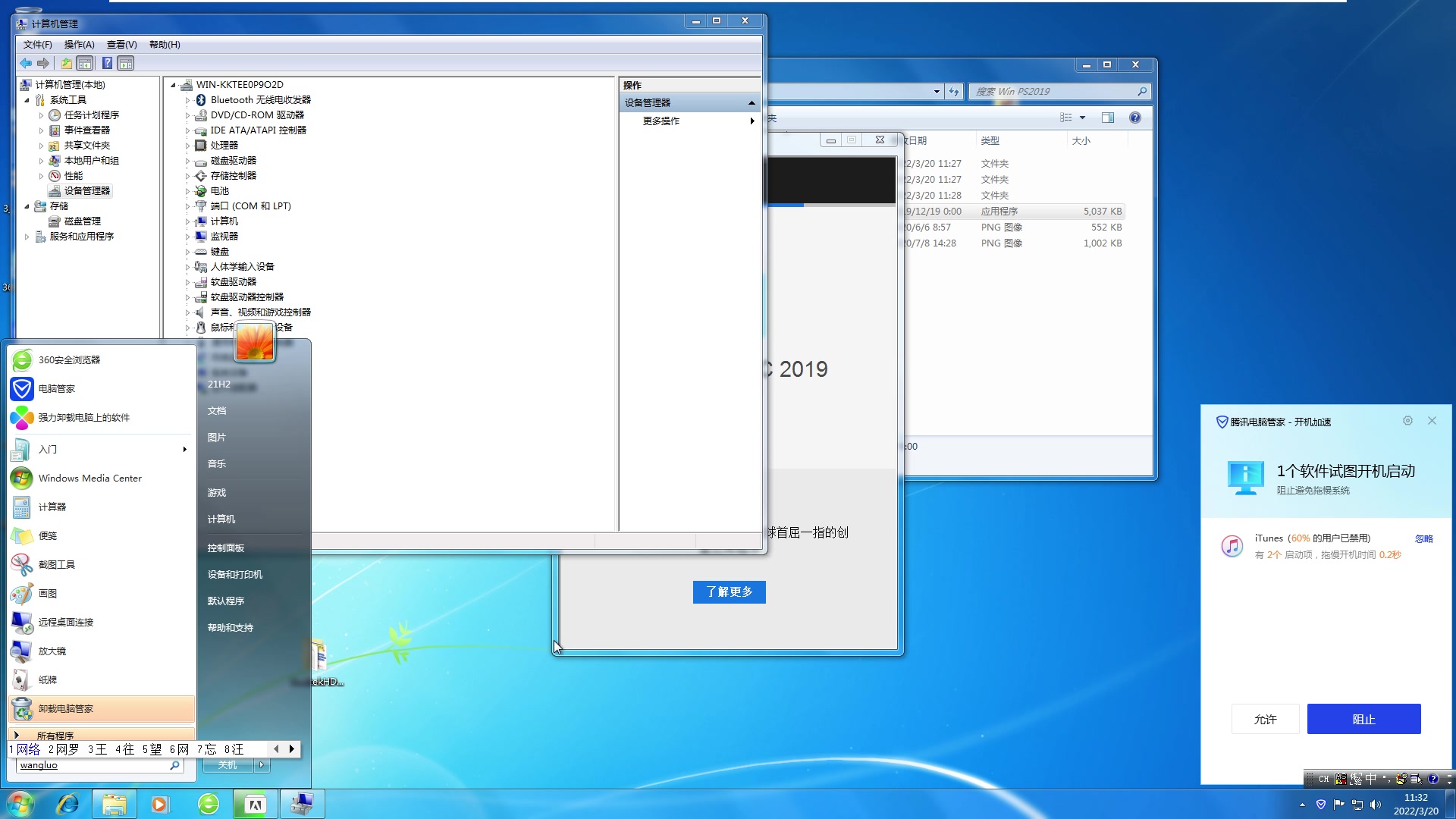The width and height of the screenshot is (1456, 819).
Task: Expand the Bluetooth 无线电收发器 device node
Action: [x=187, y=100]
